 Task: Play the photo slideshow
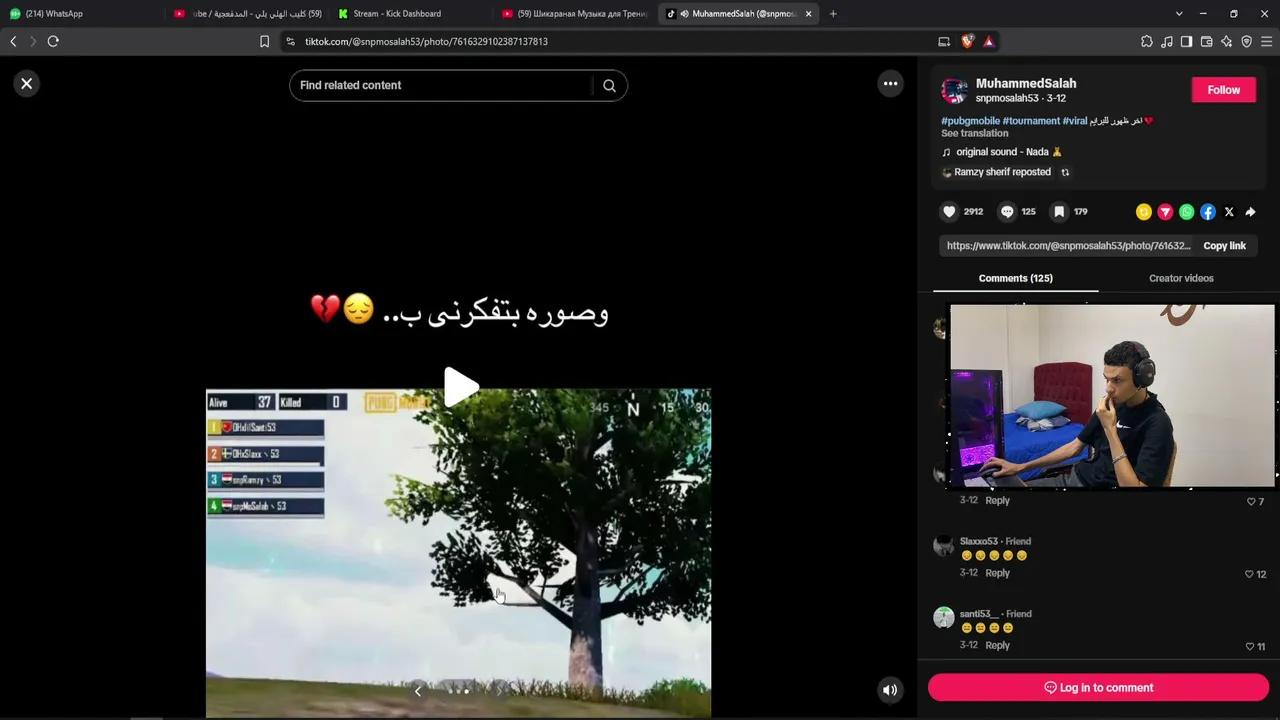pos(461,387)
